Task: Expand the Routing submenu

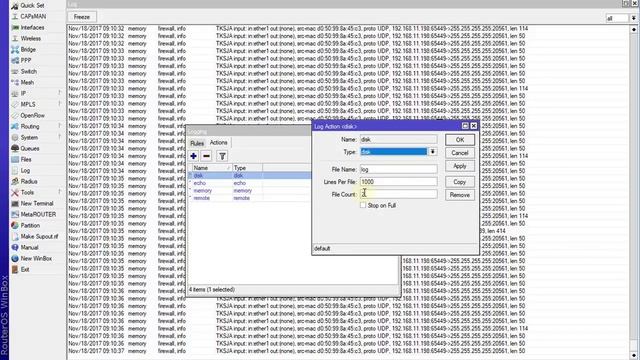Action: [x=60, y=126]
